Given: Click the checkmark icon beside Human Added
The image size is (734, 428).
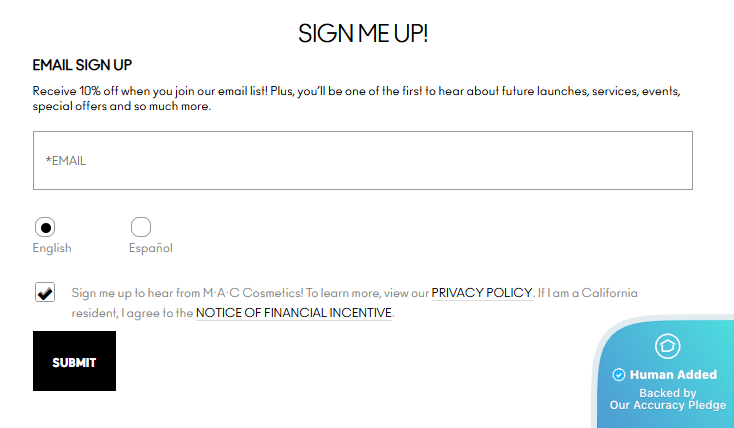Looking at the screenshot, I should coord(618,375).
